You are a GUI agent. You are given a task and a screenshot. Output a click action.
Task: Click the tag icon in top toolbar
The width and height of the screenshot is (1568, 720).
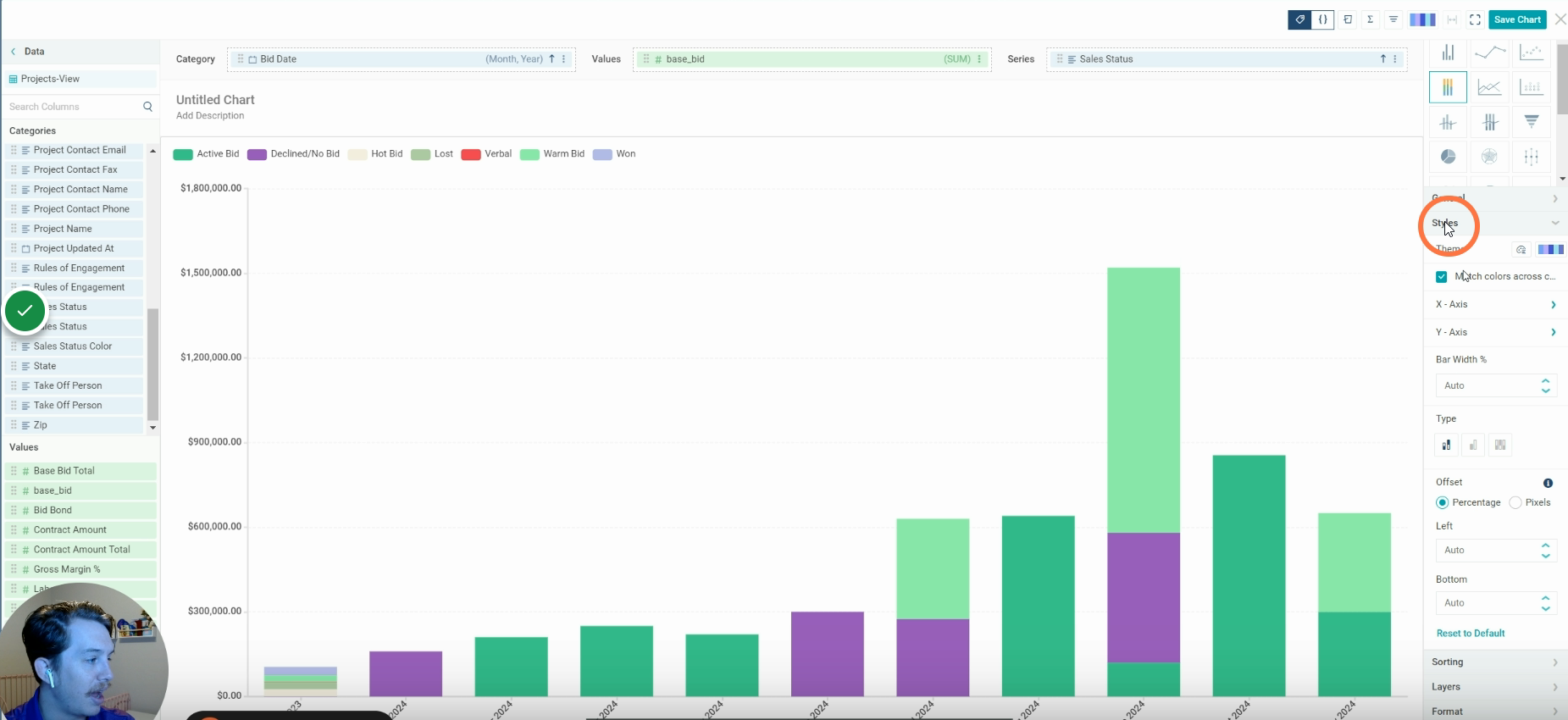tap(1299, 19)
